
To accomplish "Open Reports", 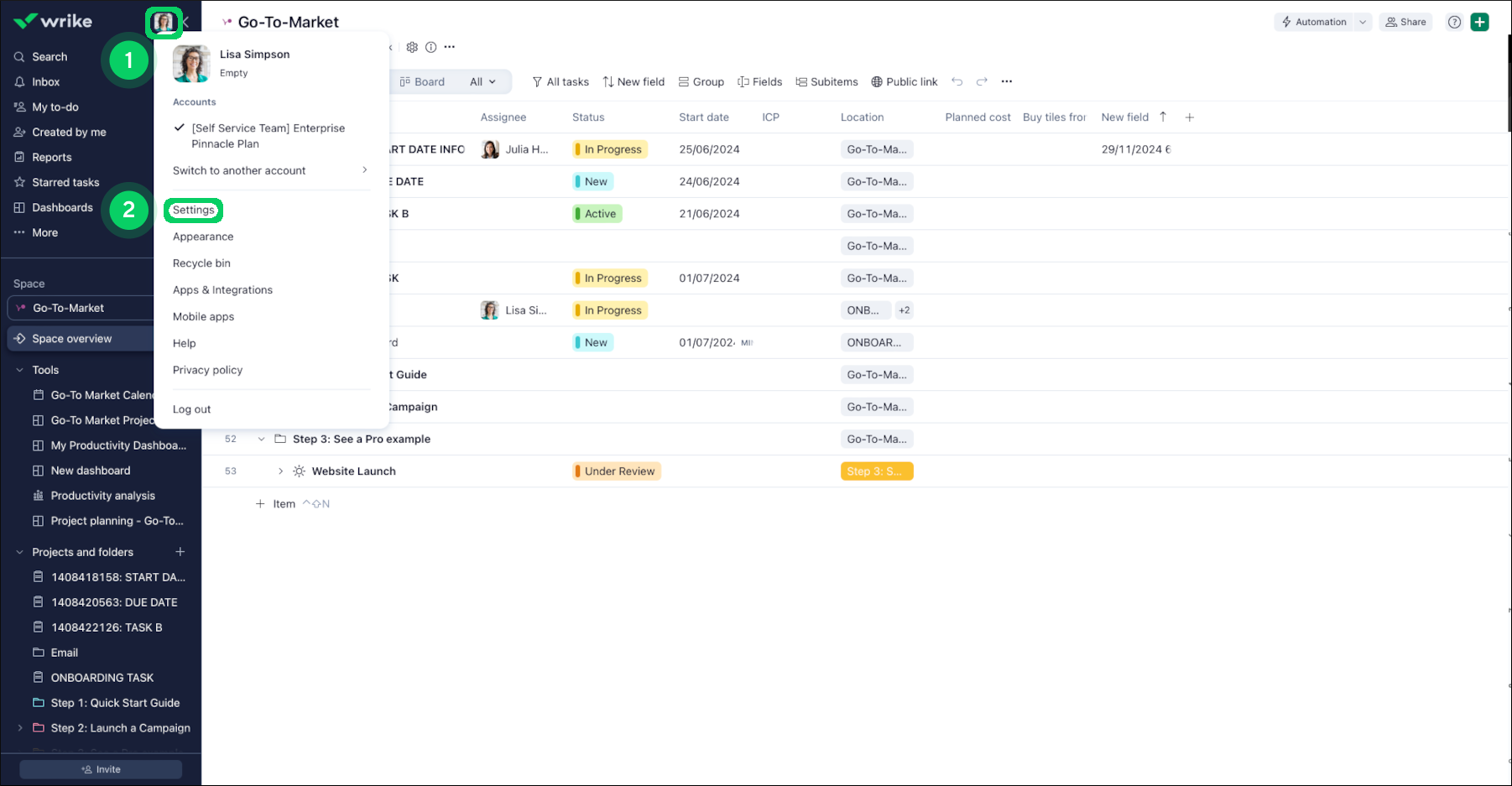I will [x=51, y=158].
